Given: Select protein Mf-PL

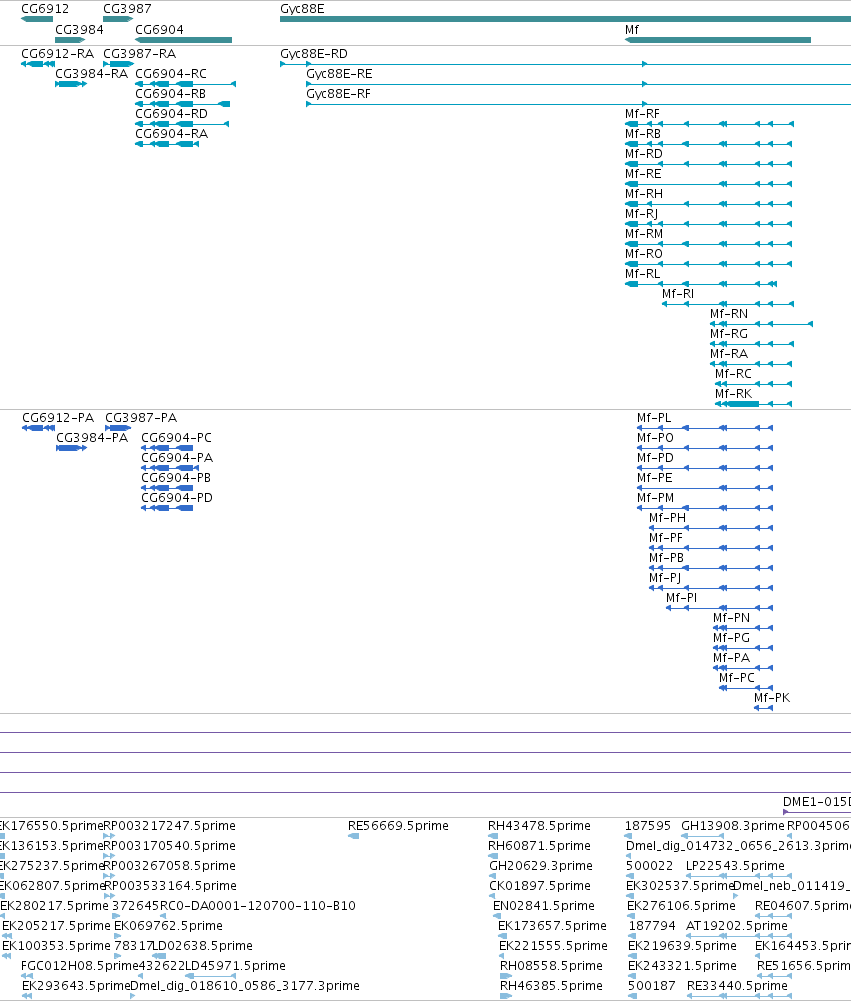Looking at the screenshot, I should tap(654, 418).
